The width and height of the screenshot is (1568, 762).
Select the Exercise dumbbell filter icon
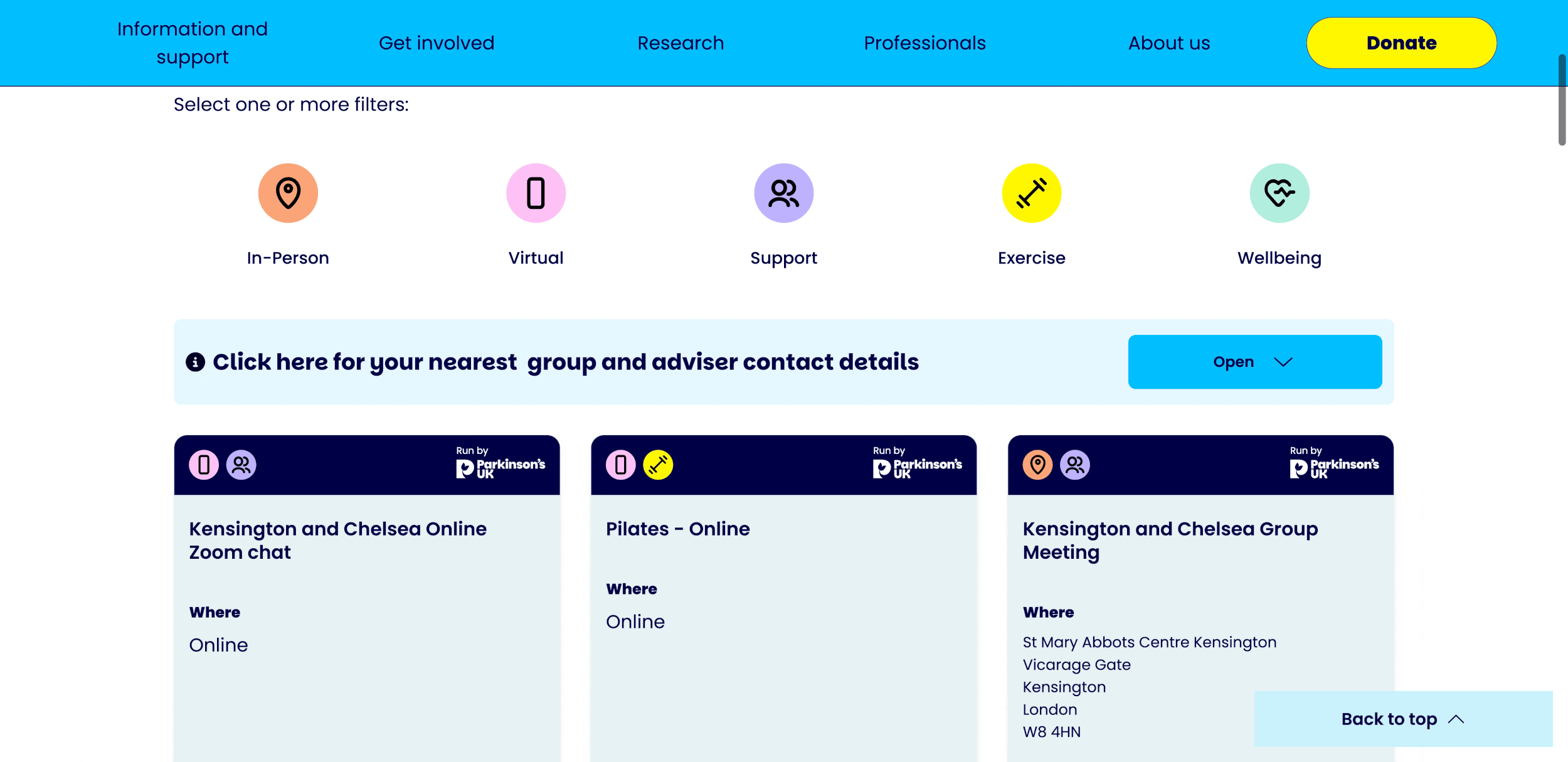point(1031,193)
